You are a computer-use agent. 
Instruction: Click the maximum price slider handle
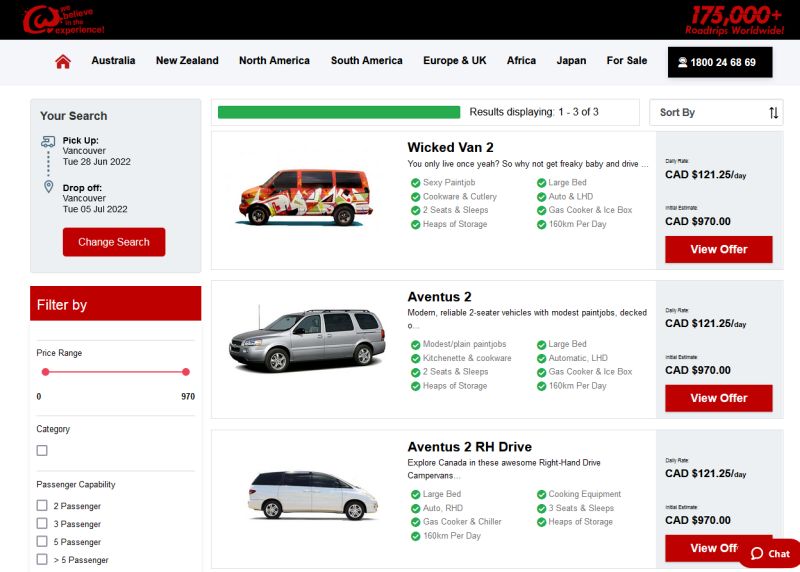coord(186,372)
